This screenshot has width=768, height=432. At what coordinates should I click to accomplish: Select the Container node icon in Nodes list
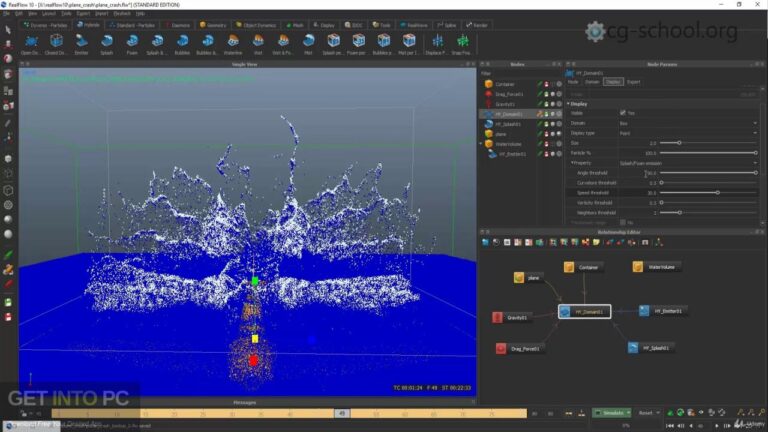pyautogui.click(x=488, y=84)
